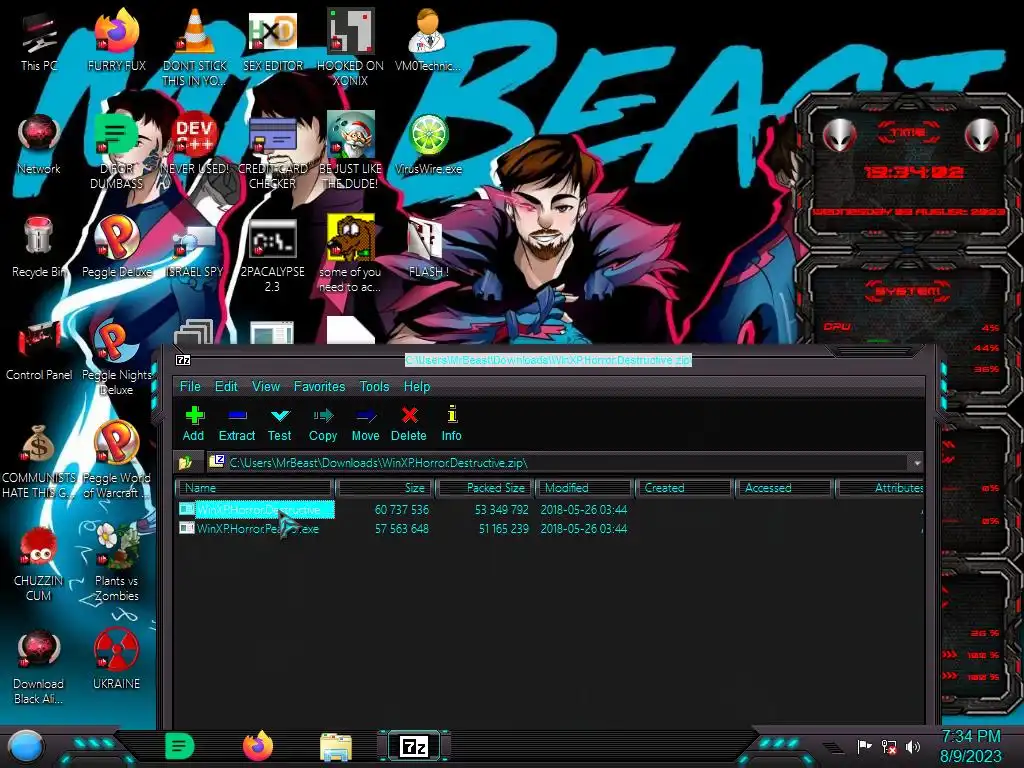The image size is (1024, 768).
Task: Click the Copy toolbar button
Action: tap(323, 423)
